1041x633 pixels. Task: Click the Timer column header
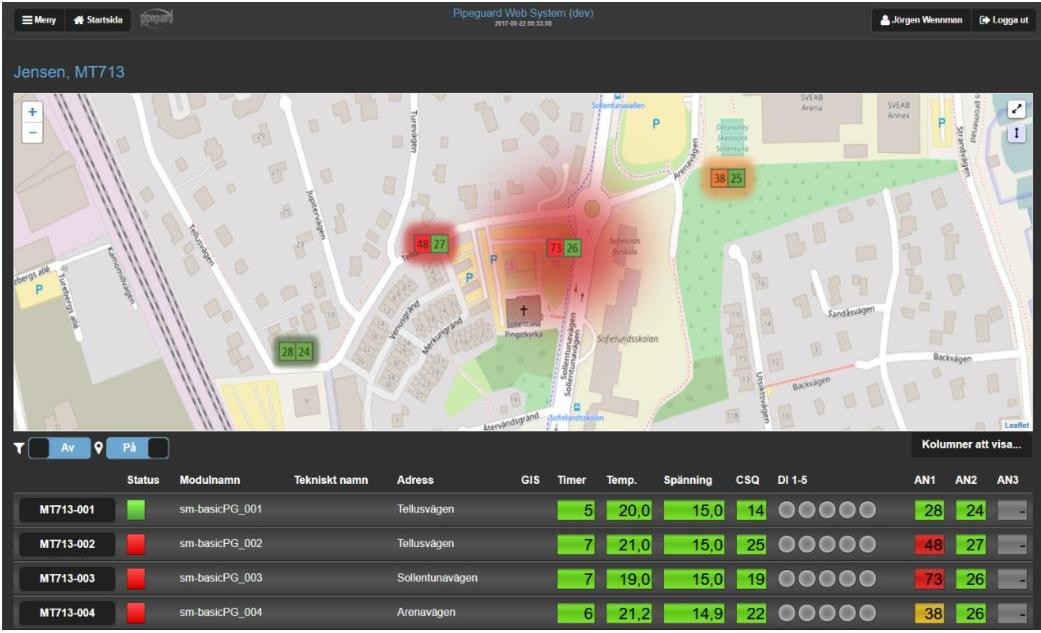572,480
